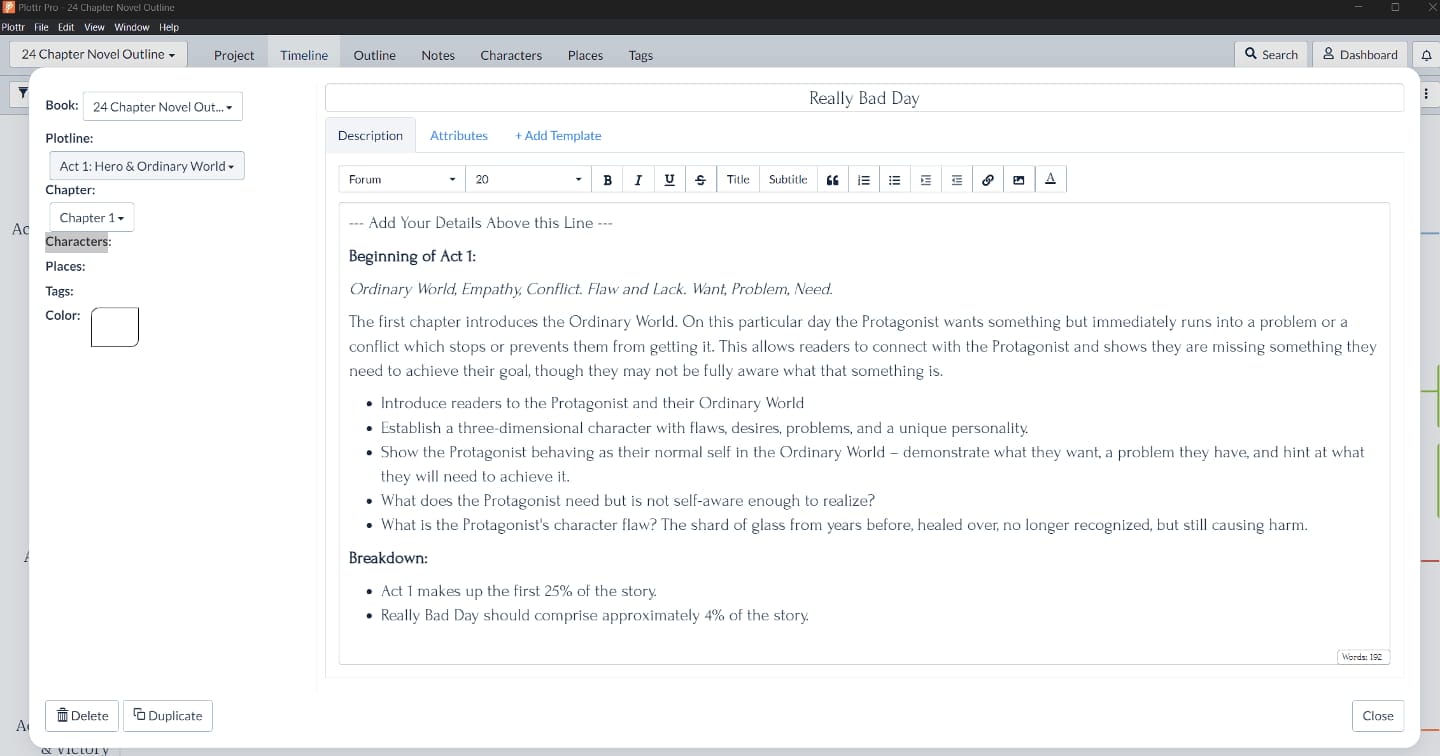Viewport: 1440px width, 756px height.
Task: Switch to the Attributes tab
Action: [x=459, y=135]
